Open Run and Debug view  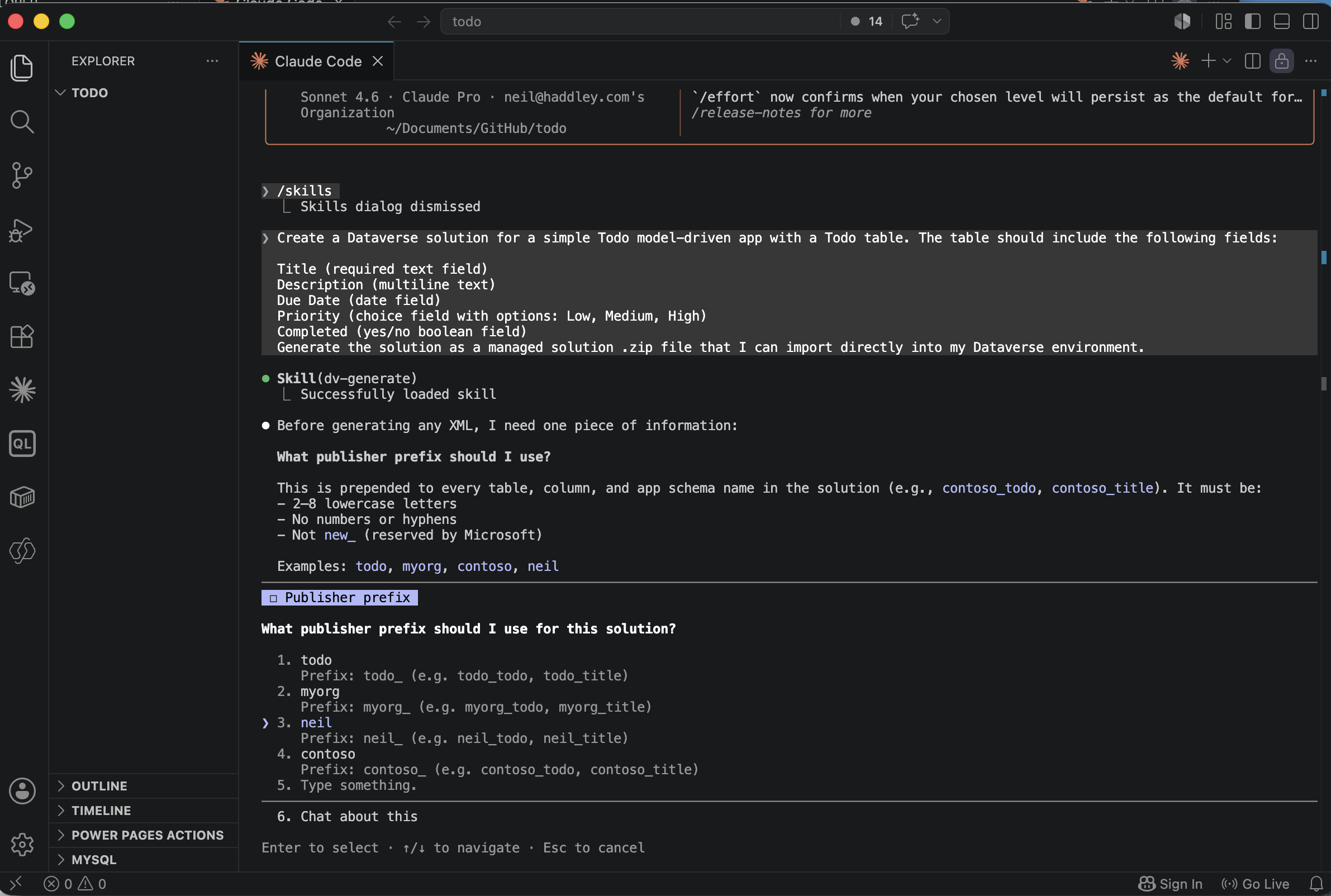(x=22, y=230)
